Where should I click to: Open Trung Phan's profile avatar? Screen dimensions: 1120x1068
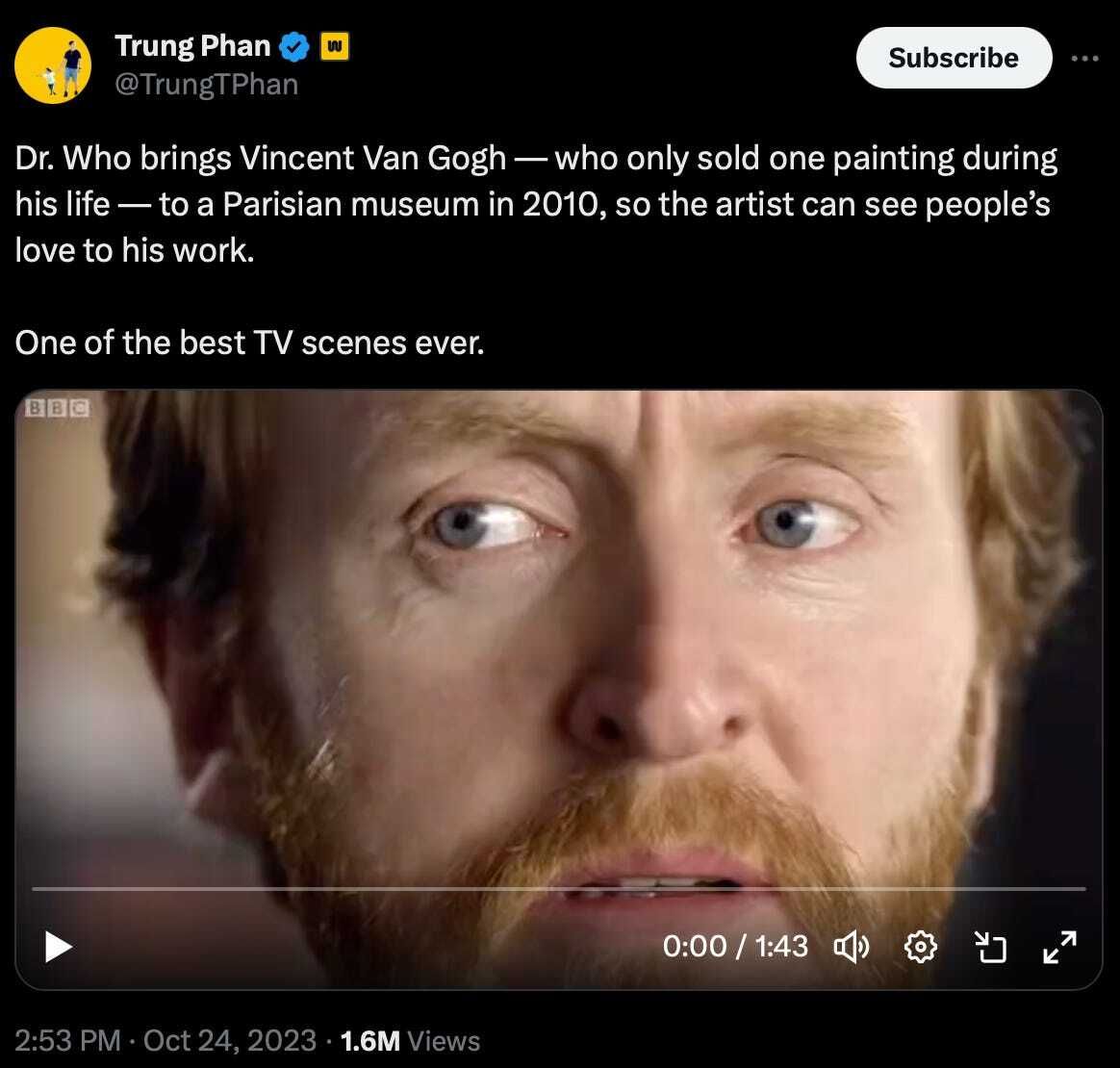pyautogui.click(x=53, y=65)
